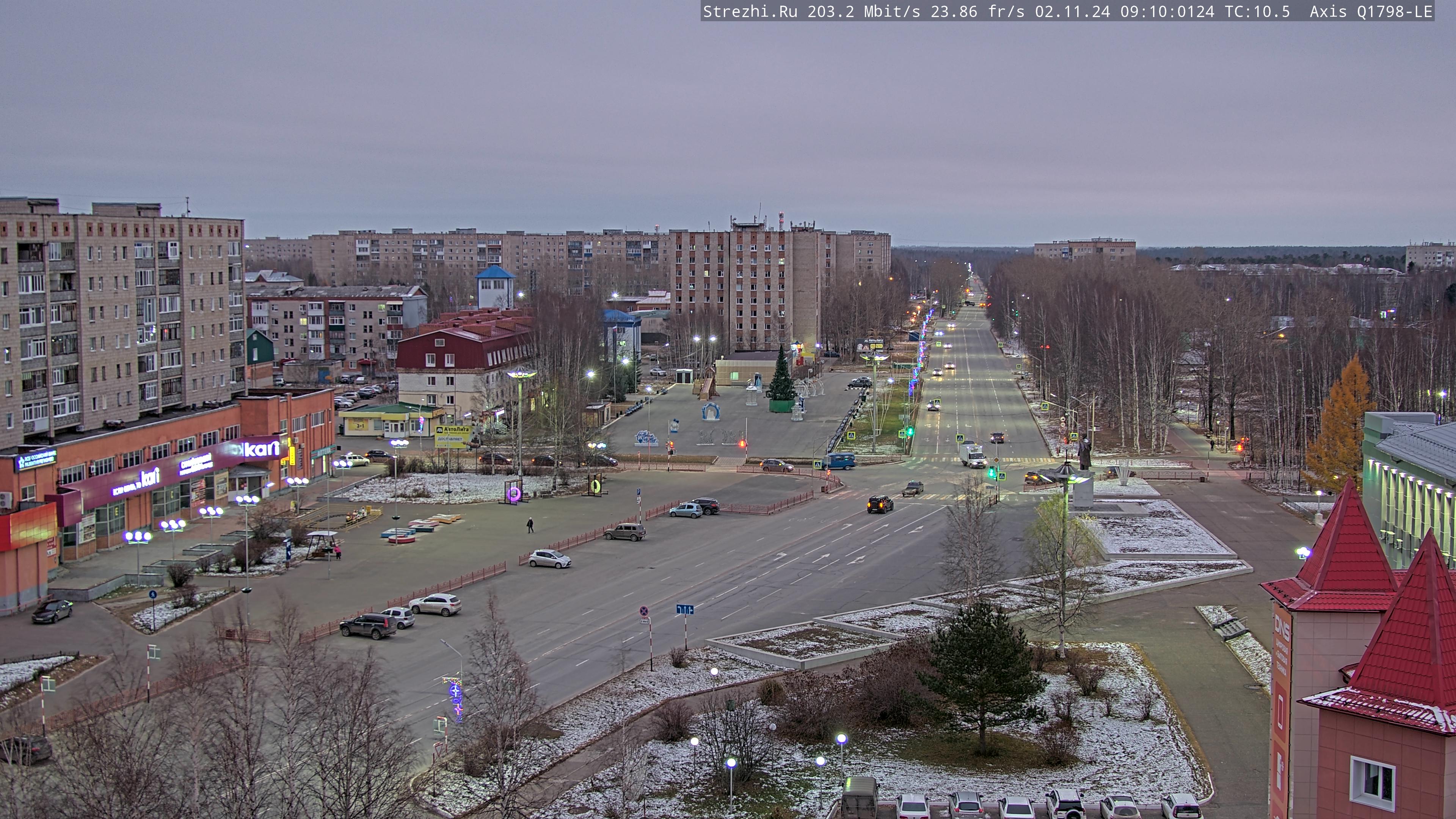Click the "02.11.24" date stamp
Screen dimensions: 1456x819
1072,11
